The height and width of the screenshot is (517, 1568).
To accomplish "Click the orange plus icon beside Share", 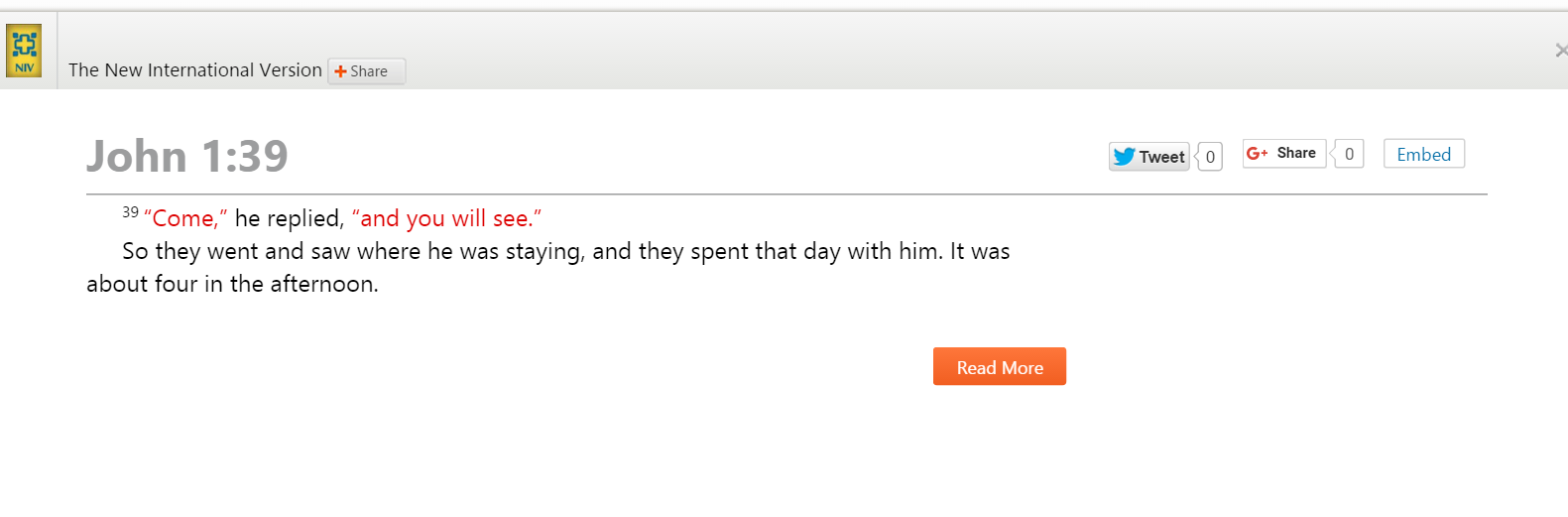I will (340, 71).
